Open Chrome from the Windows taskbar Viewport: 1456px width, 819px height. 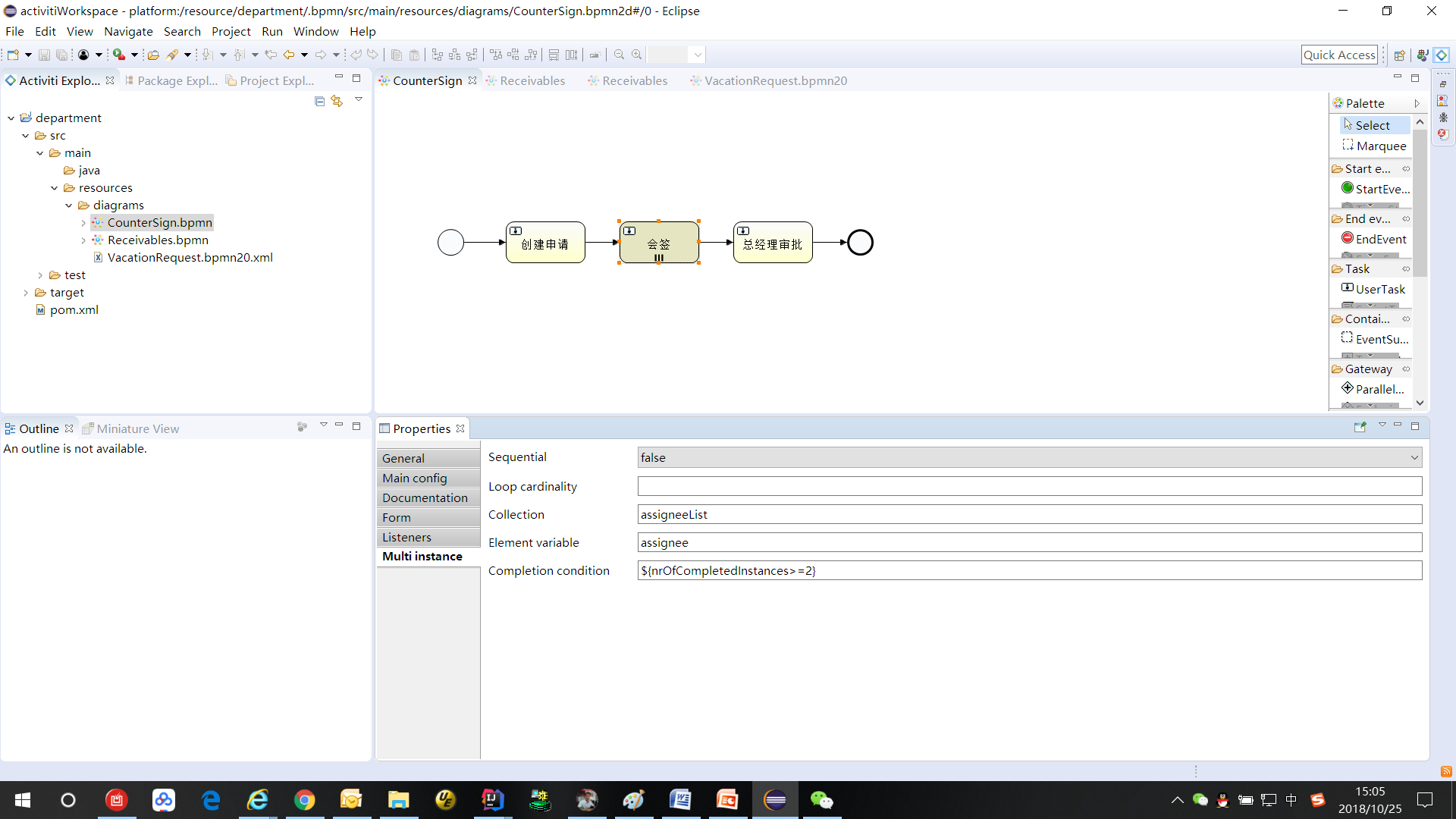click(x=304, y=800)
